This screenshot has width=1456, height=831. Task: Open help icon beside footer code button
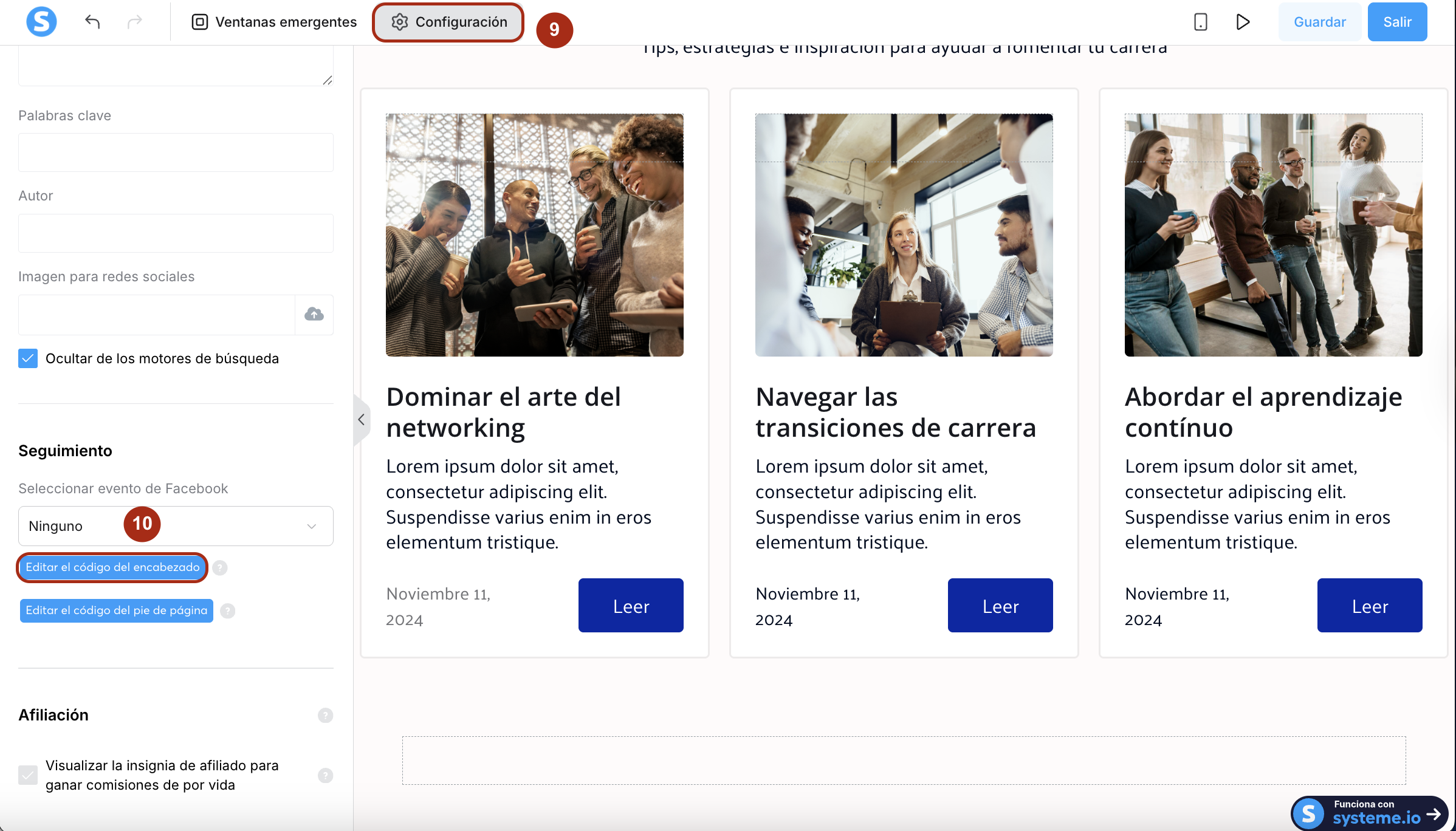coord(228,610)
